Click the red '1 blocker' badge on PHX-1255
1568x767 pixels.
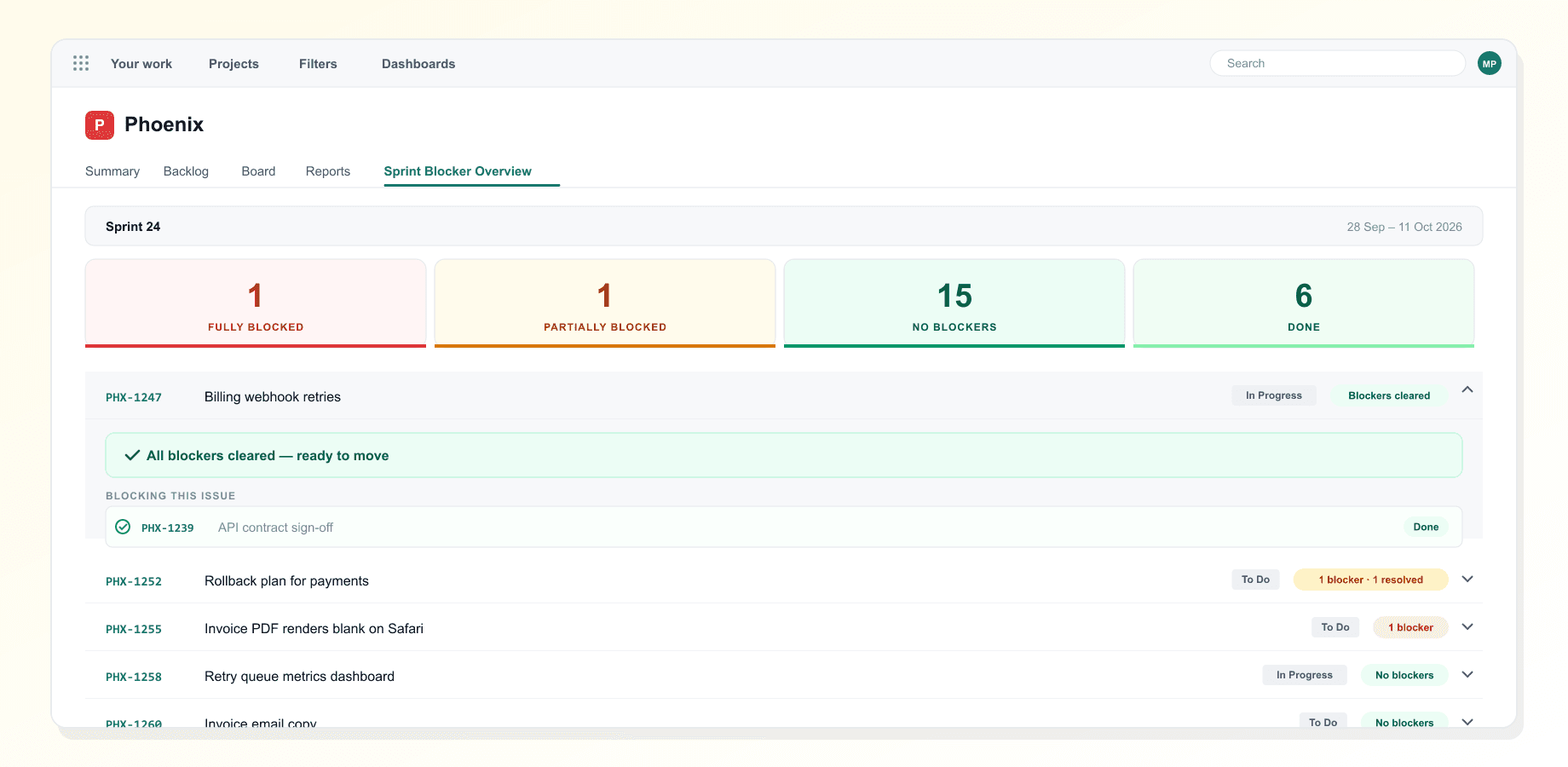coord(1410,627)
